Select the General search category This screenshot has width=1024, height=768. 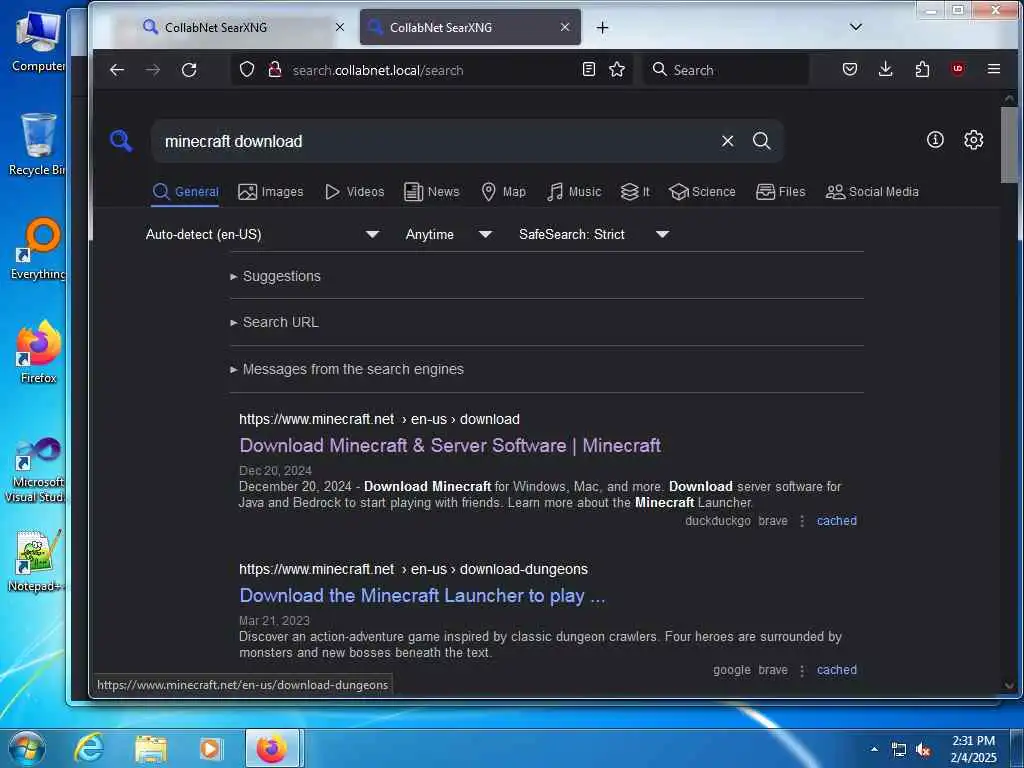185,192
